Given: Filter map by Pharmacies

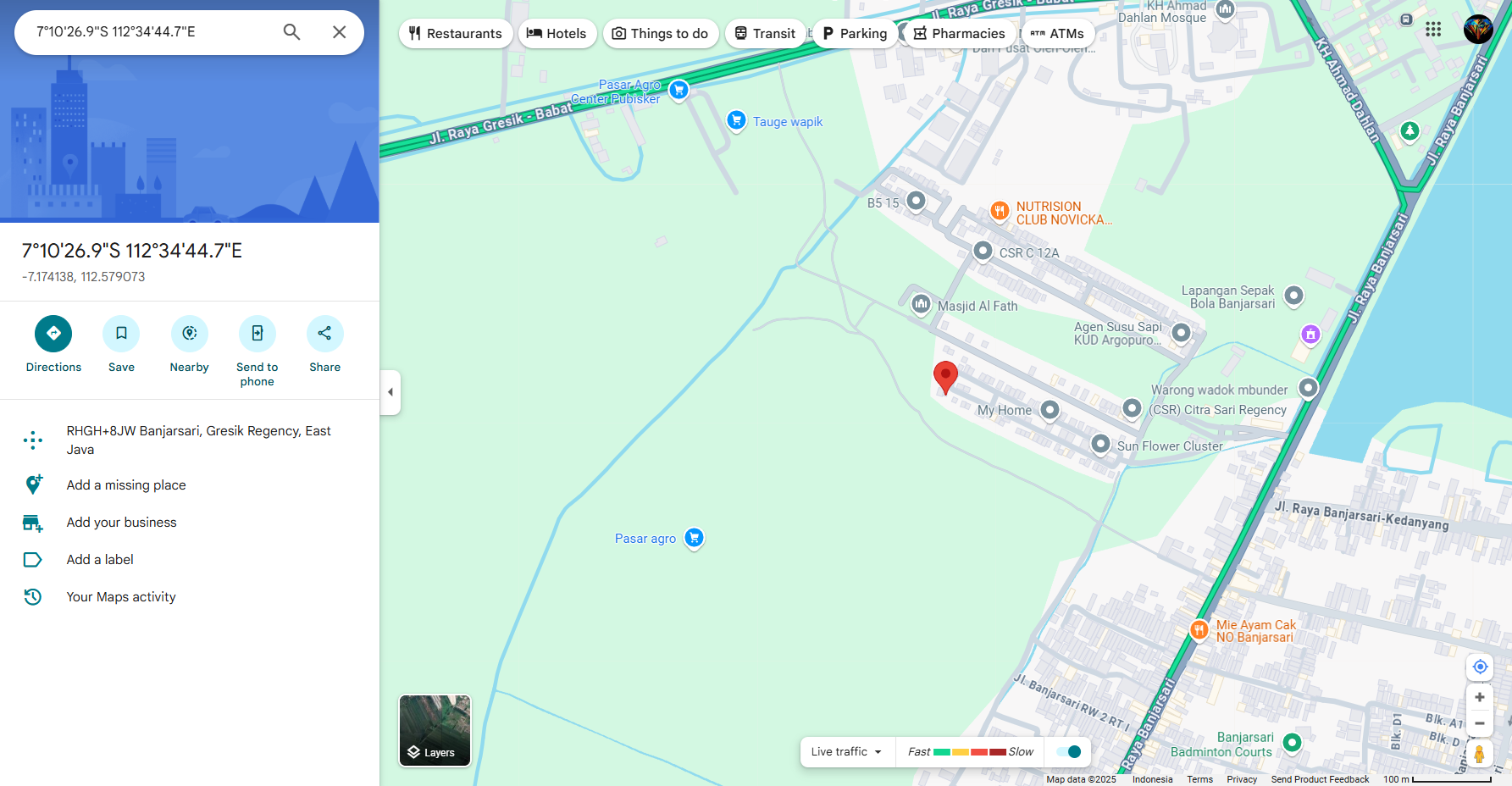Looking at the screenshot, I should (x=959, y=34).
